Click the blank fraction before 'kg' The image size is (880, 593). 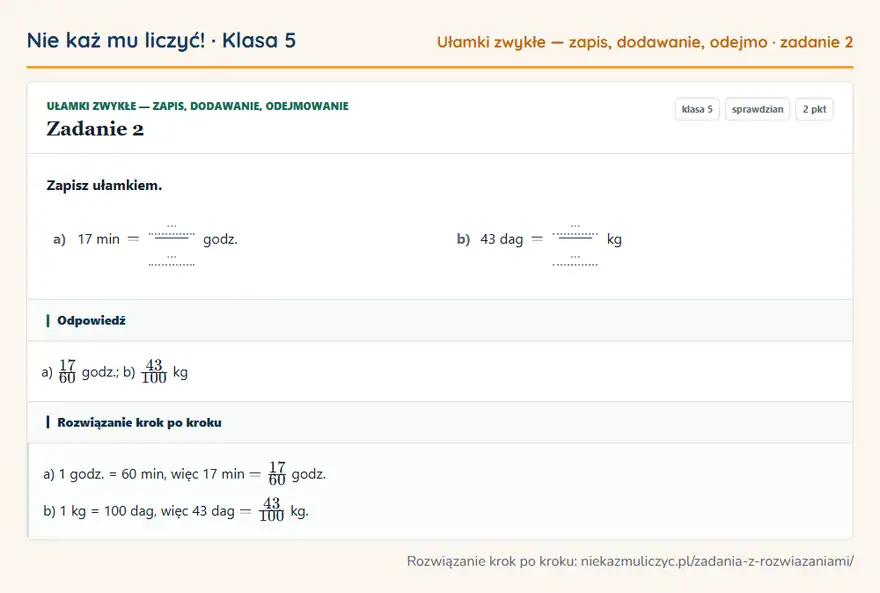pyautogui.click(x=575, y=245)
